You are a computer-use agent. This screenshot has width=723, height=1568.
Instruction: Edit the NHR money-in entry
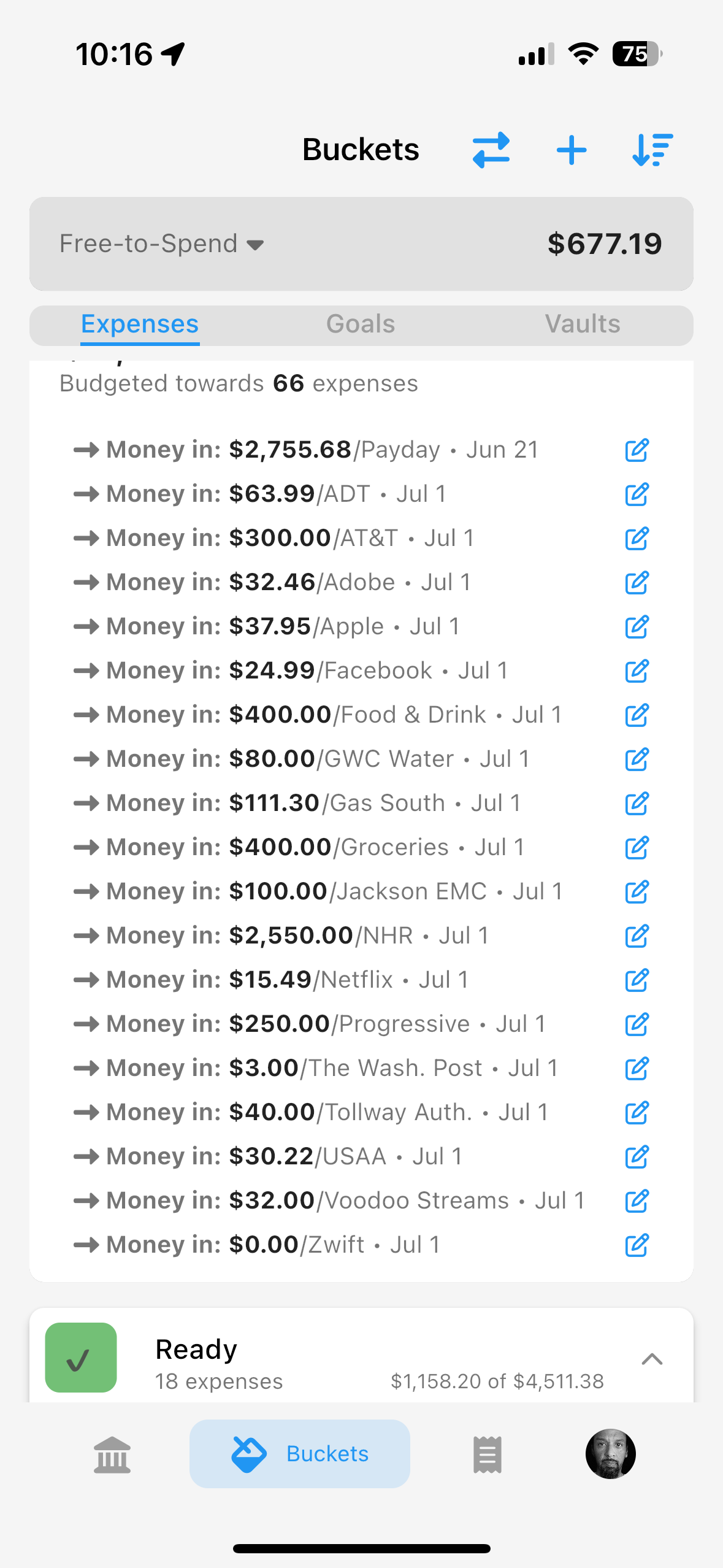(637, 936)
